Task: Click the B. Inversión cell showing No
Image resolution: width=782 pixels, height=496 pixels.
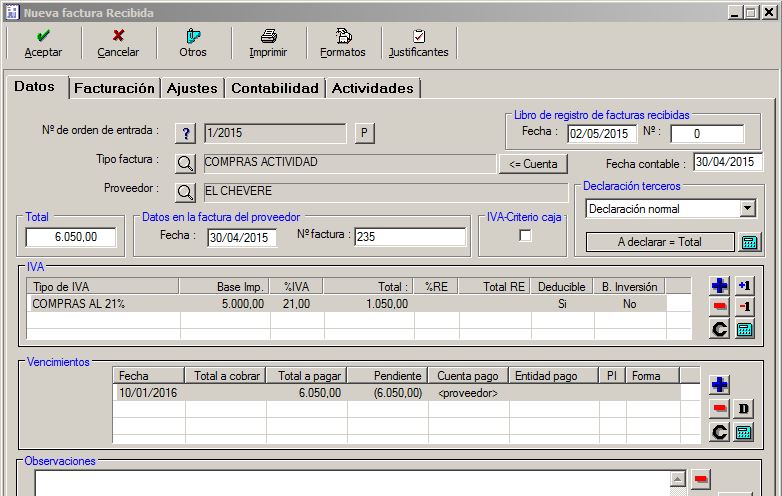Action: [x=629, y=304]
